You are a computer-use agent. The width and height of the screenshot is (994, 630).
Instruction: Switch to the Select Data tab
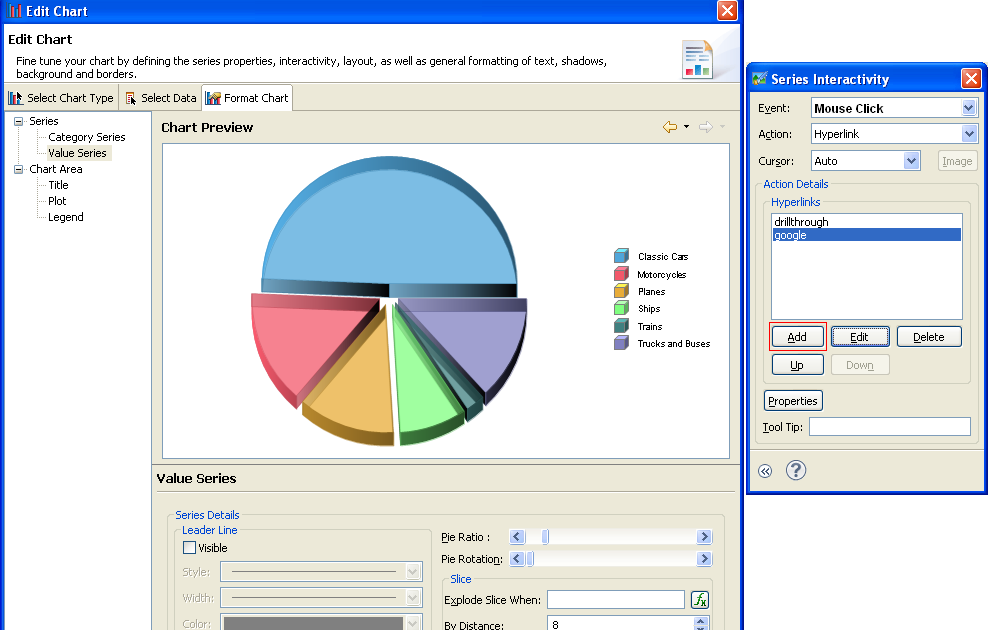click(160, 97)
